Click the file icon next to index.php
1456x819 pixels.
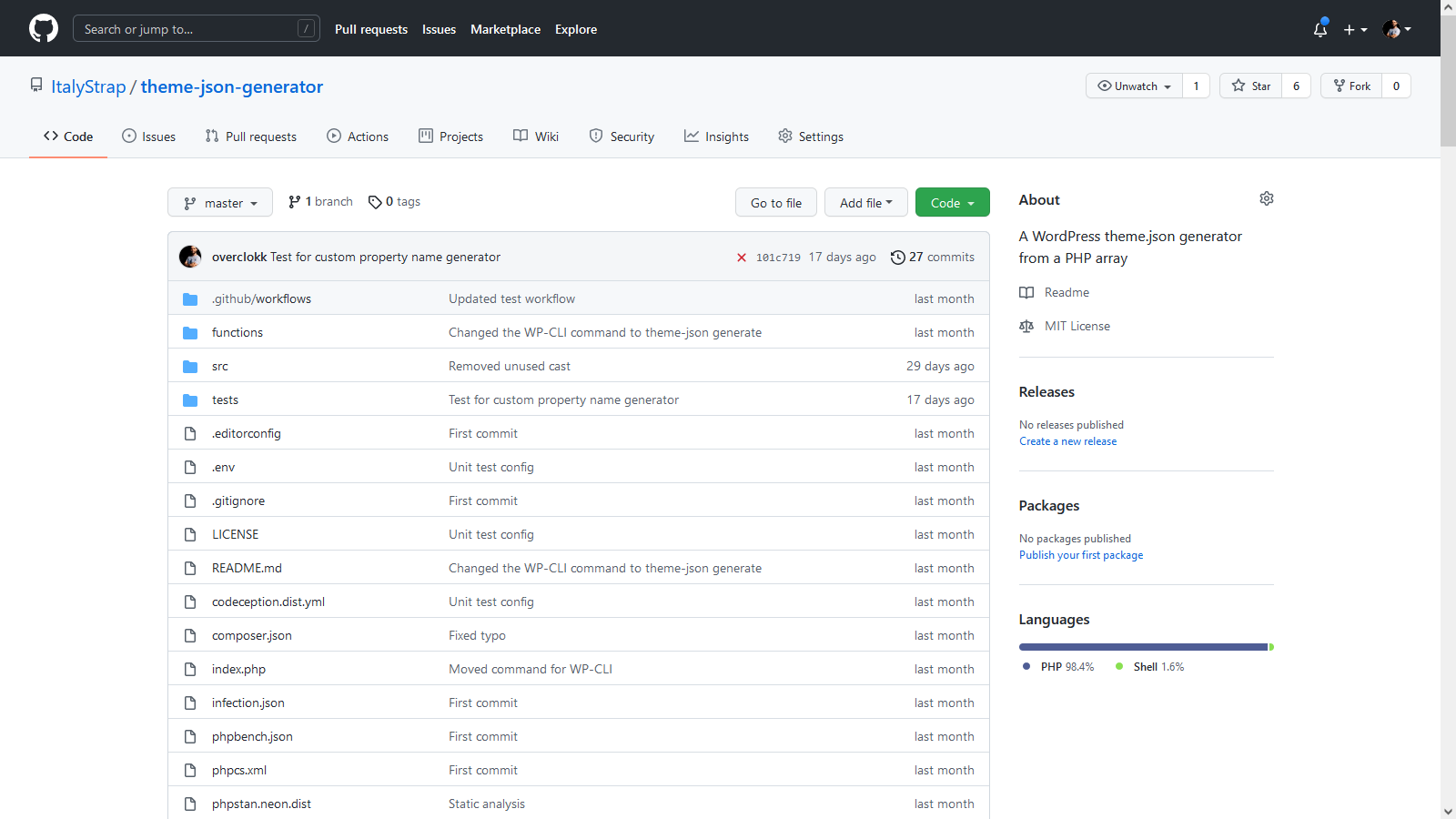click(x=190, y=669)
